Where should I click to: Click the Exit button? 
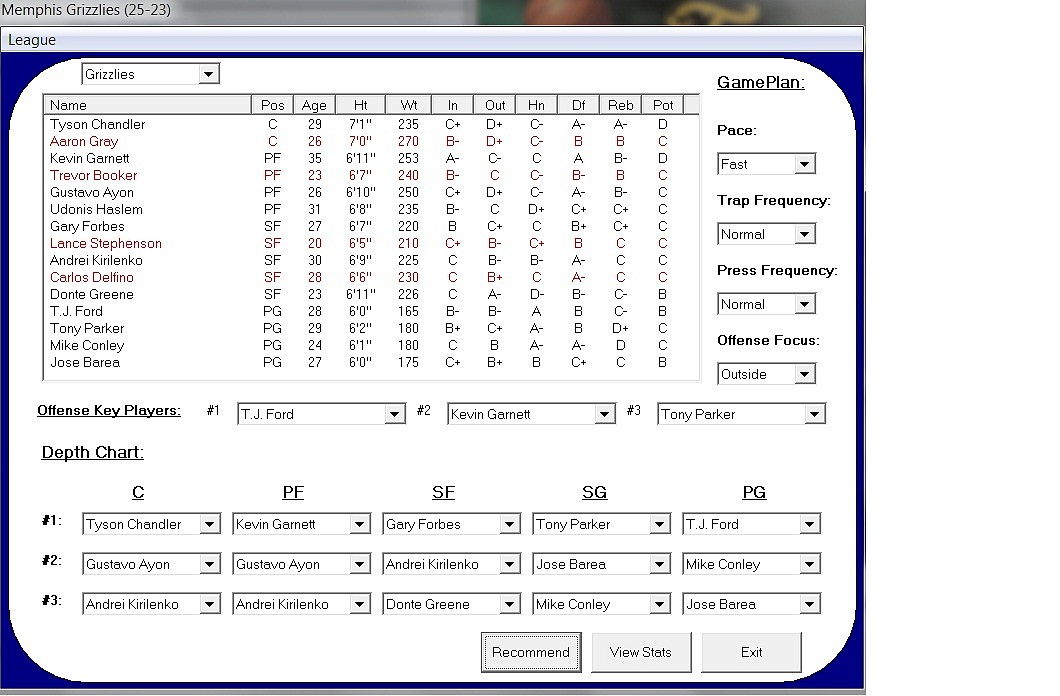[751, 652]
